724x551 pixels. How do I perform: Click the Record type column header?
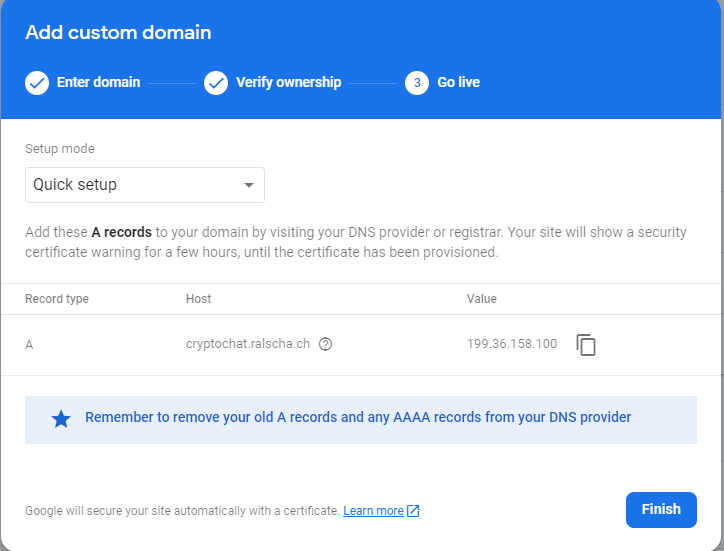57,299
